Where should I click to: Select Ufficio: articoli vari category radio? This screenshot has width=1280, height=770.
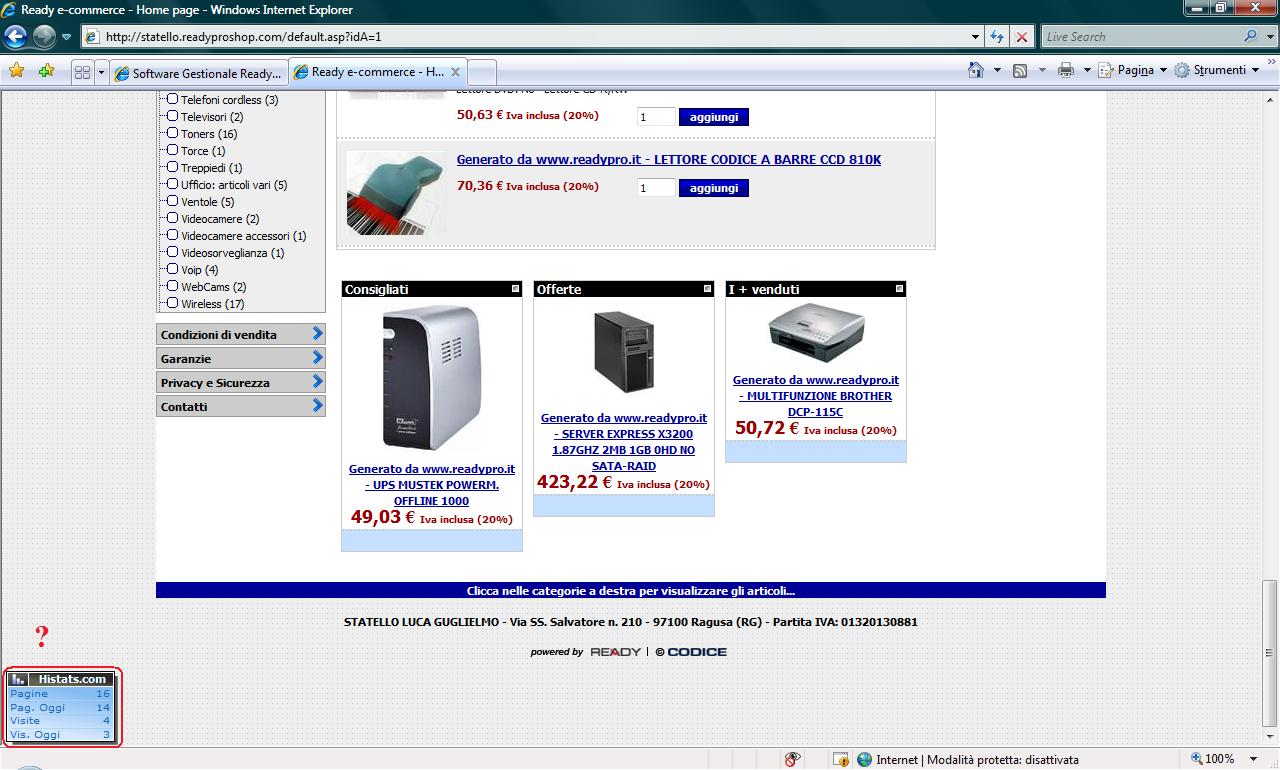coord(172,184)
